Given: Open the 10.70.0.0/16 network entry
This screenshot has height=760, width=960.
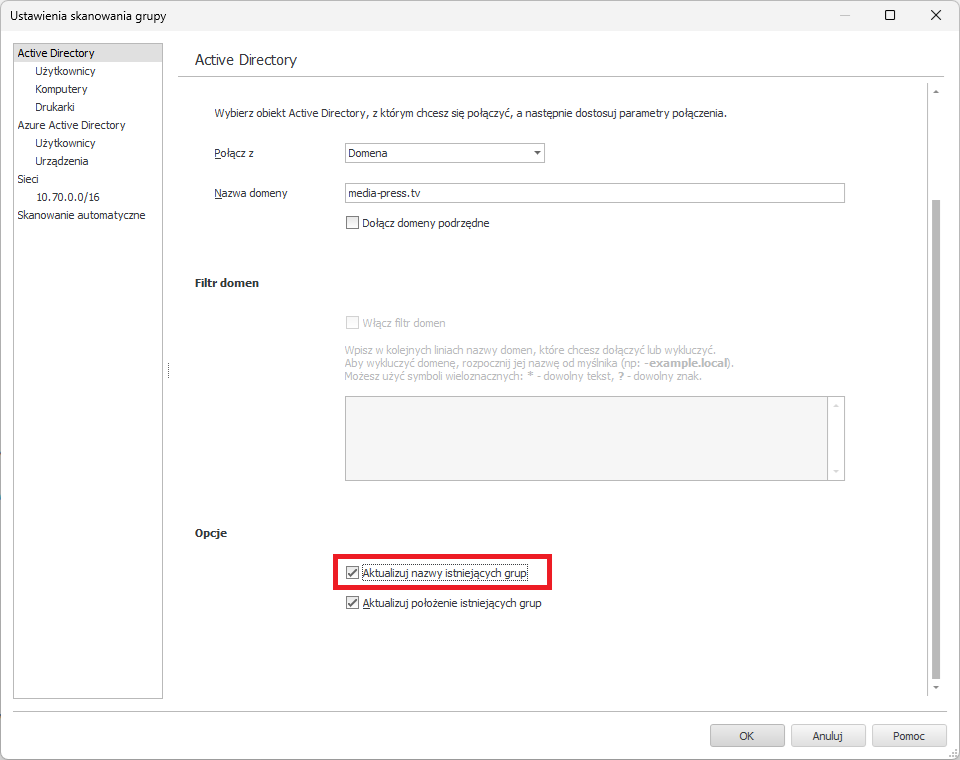Looking at the screenshot, I should tap(67, 197).
